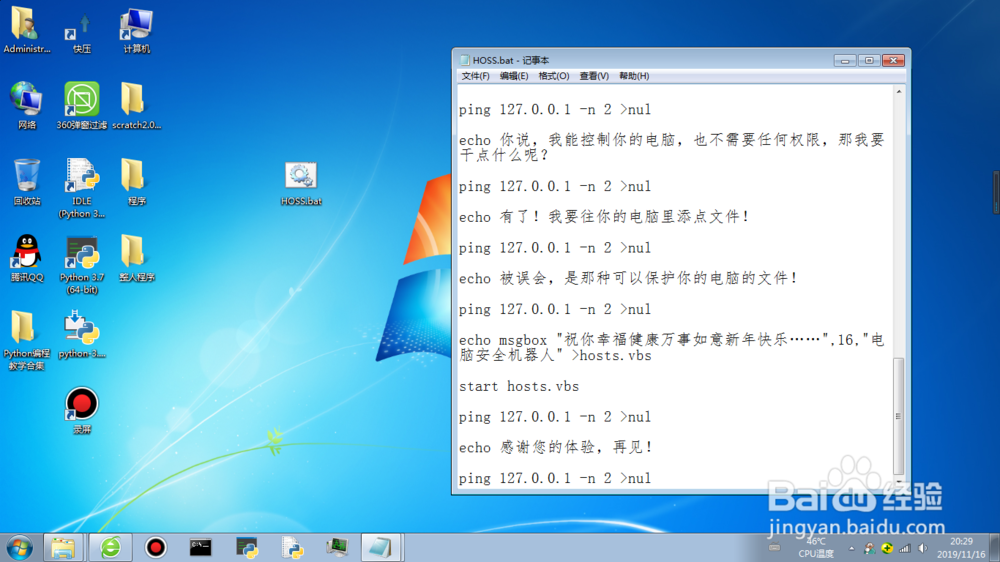1000x562 pixels.
Task: Click the text 'echo msgbox' in Notepad
Action: coord(503,340)
